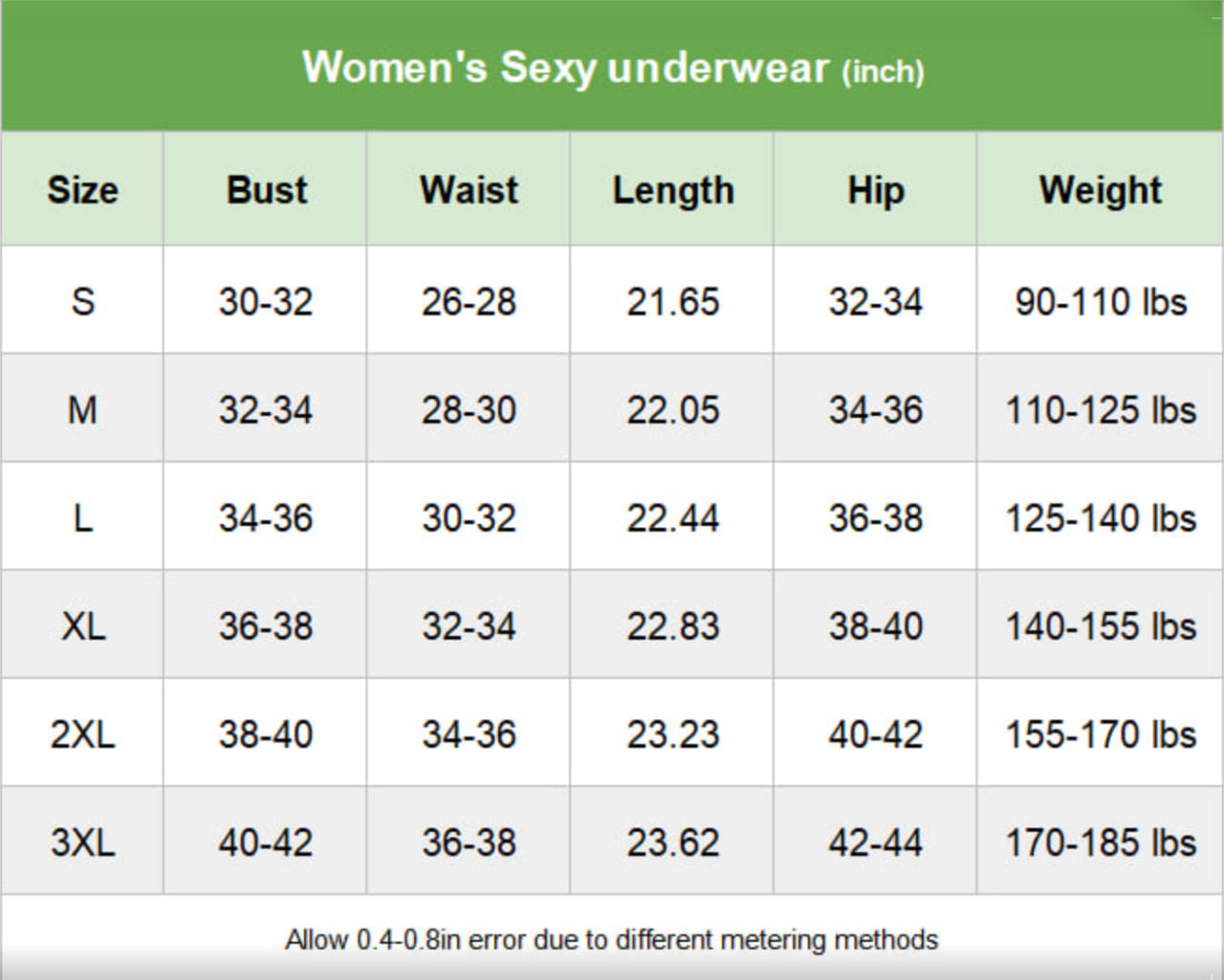Click the Weight column header

(x=1100, y=189)
